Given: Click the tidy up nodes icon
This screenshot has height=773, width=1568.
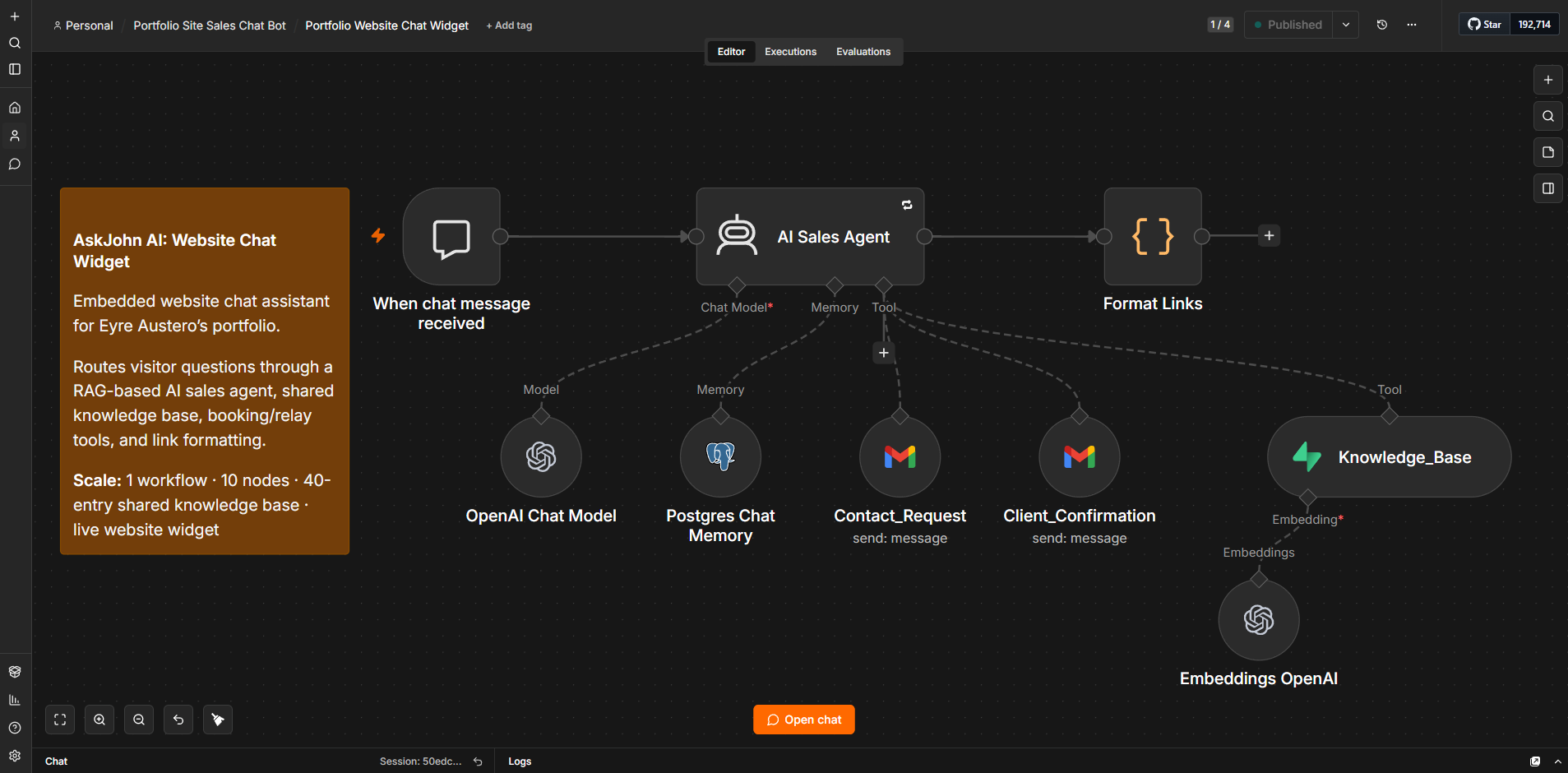Looking at the screenshot, I should click(x=218, y=720).
